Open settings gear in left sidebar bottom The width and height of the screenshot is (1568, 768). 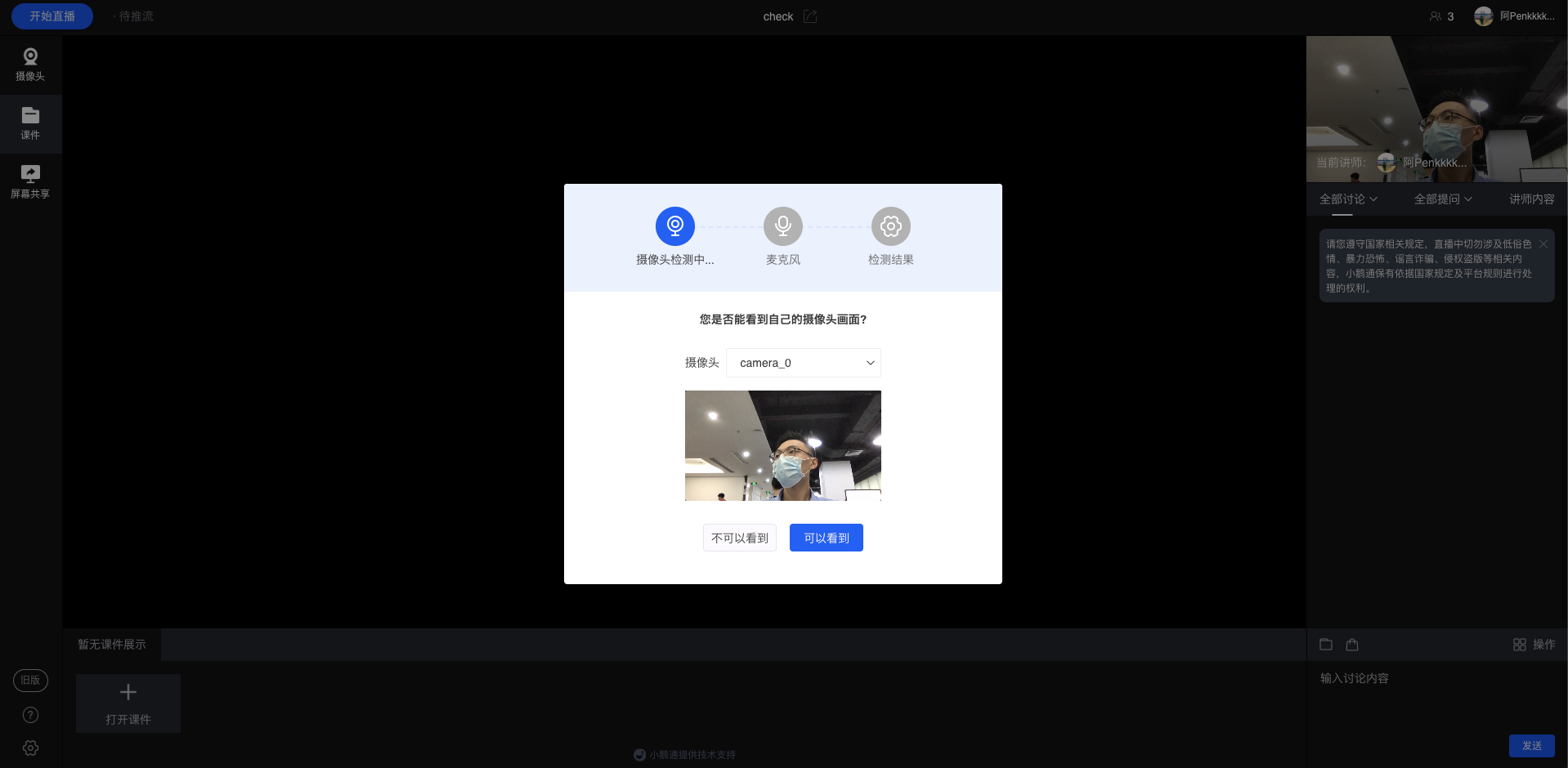click(30, 748)
